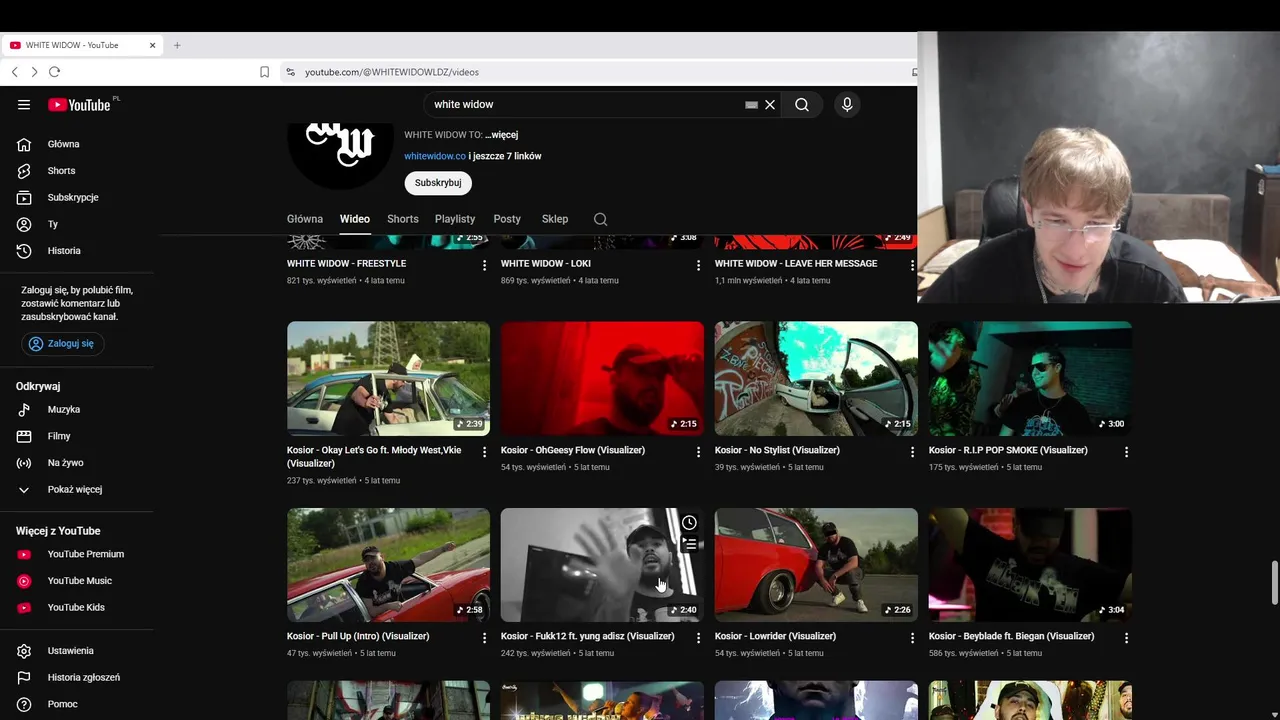The image size is (1280, 720).
Task: Play Kosior - No Stylist thumbnail
Action: [x=816, y=378]
